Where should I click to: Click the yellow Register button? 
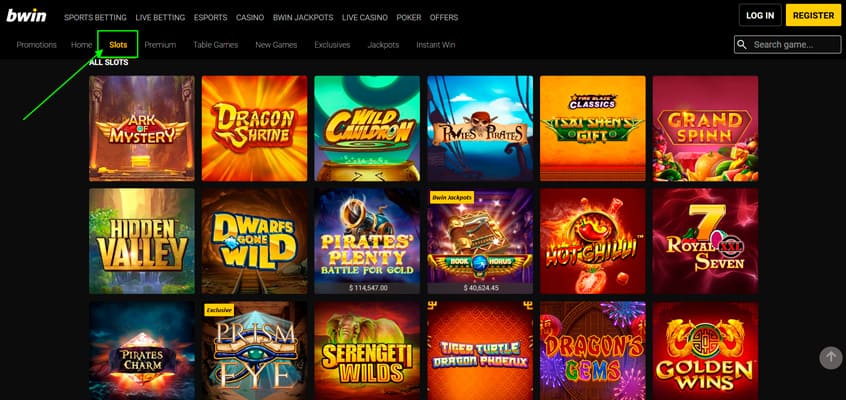point(814,15)
